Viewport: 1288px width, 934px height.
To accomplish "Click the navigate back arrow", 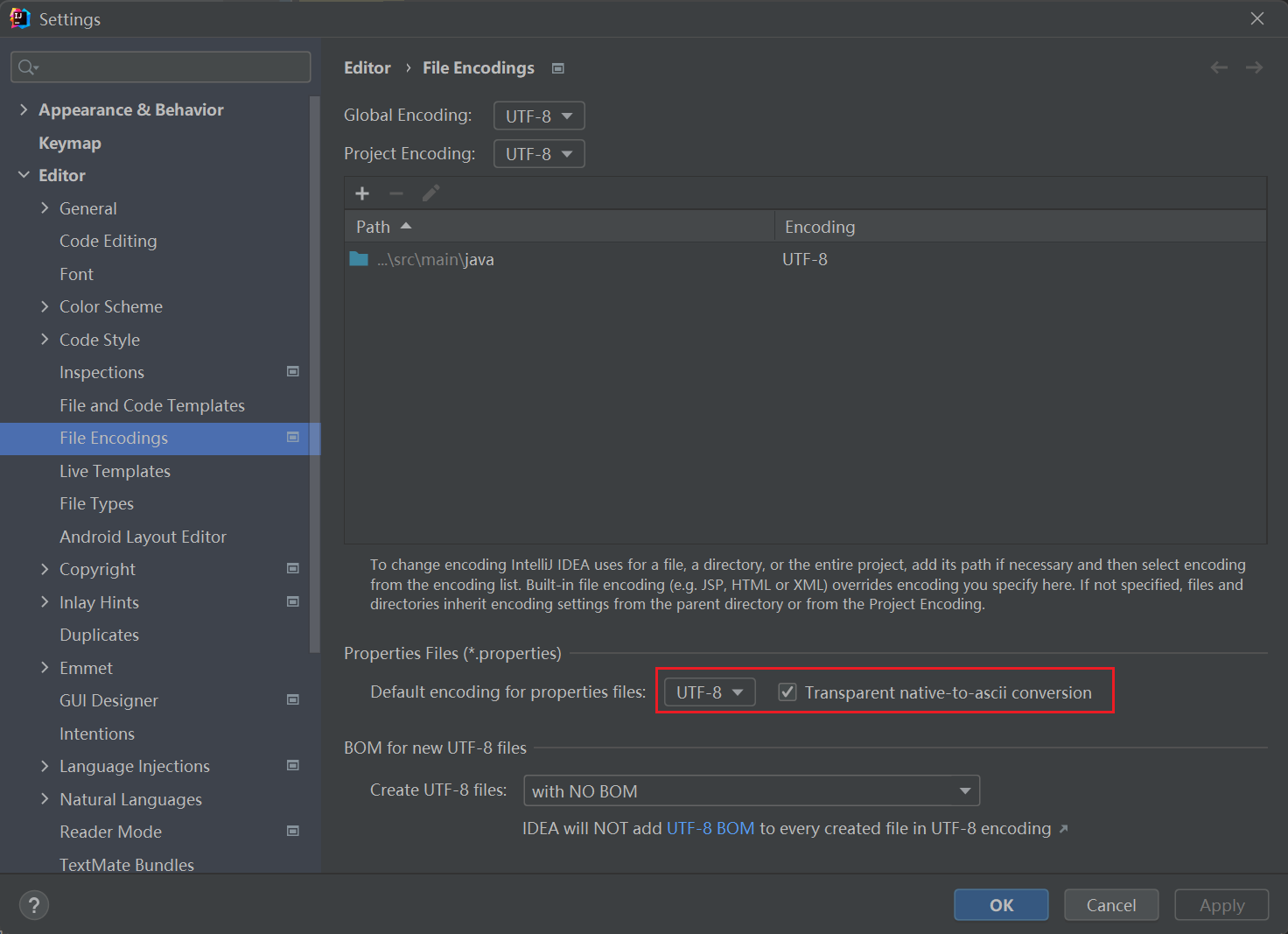I will coord(1219,67).
